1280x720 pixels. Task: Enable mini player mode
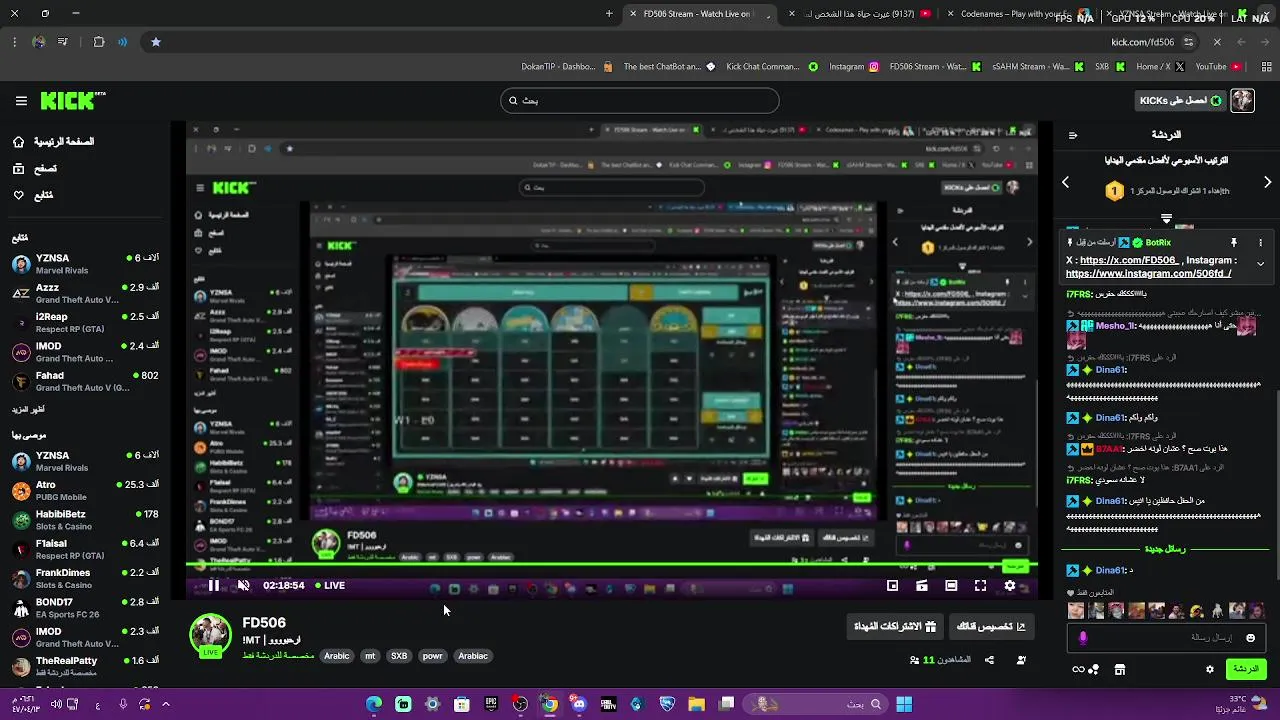click(x=893, y=586)
